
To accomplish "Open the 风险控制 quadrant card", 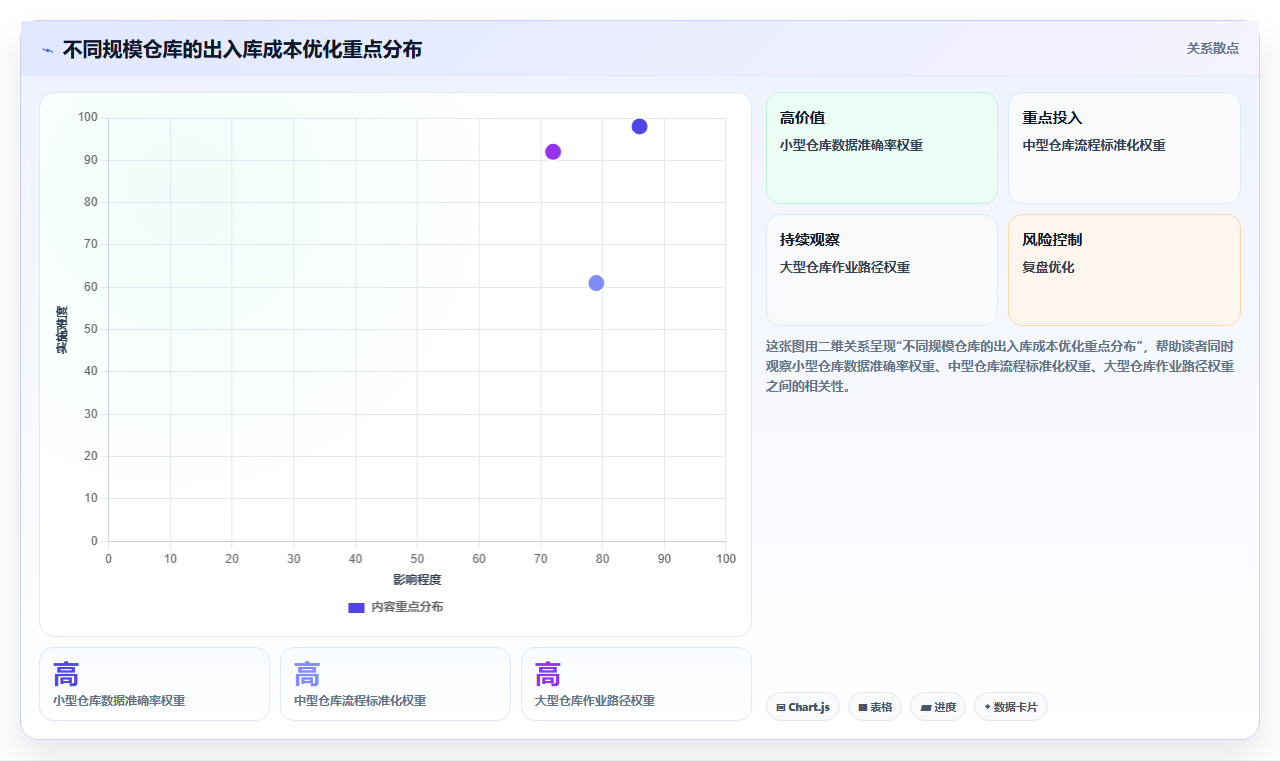I will coord(1124,270).
